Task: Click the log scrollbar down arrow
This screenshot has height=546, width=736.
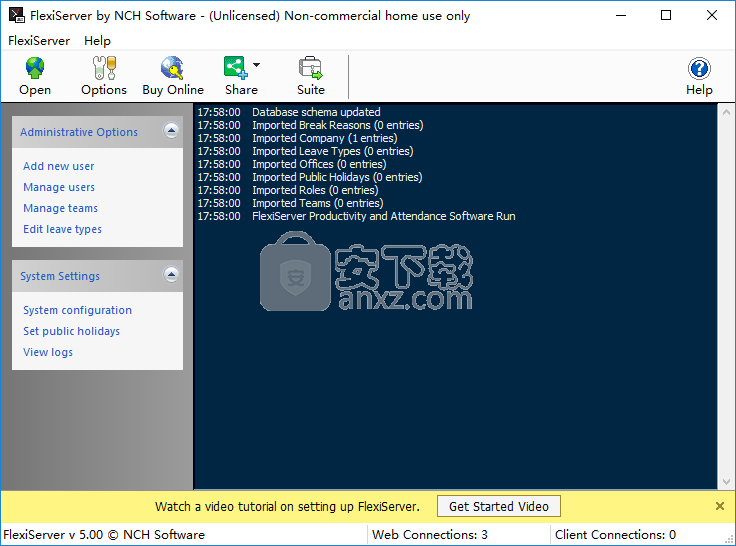Action: point(726,482)
